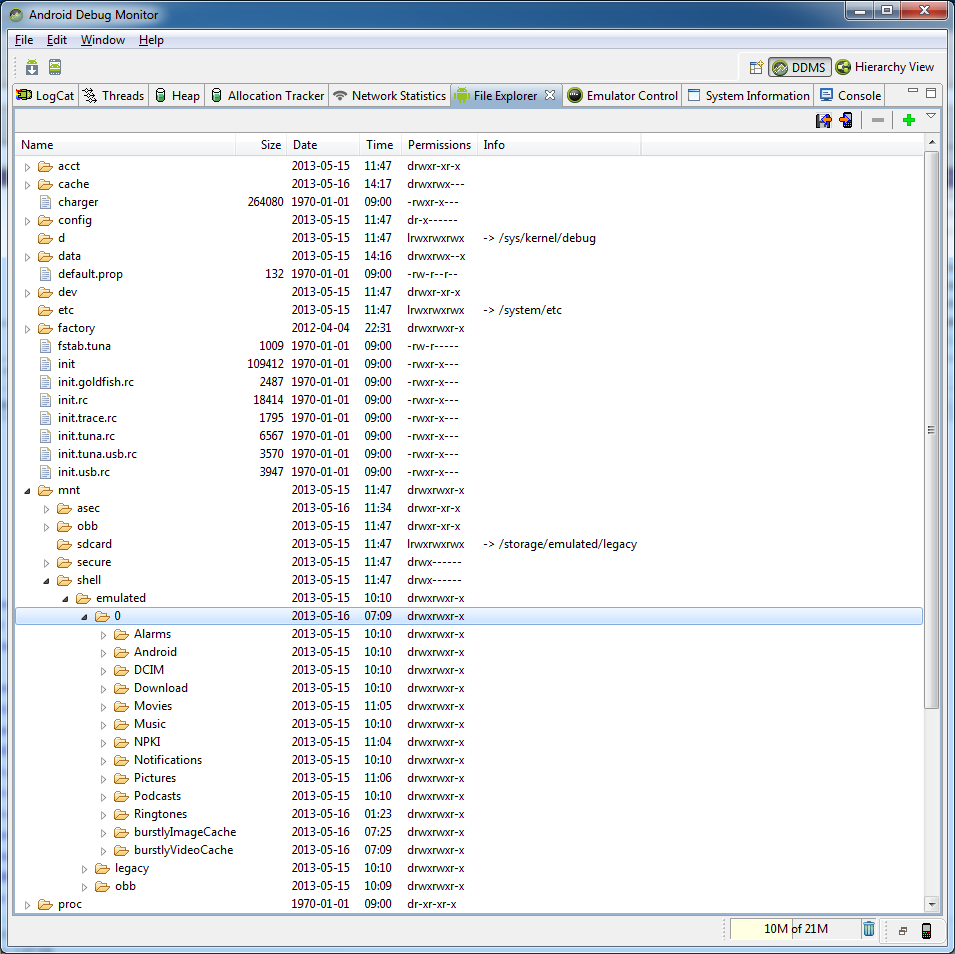The width and height of the screenshot is (955, 954).
Task: Click the heap status 10M of 21M bar
Action: (x=795, y=928)
